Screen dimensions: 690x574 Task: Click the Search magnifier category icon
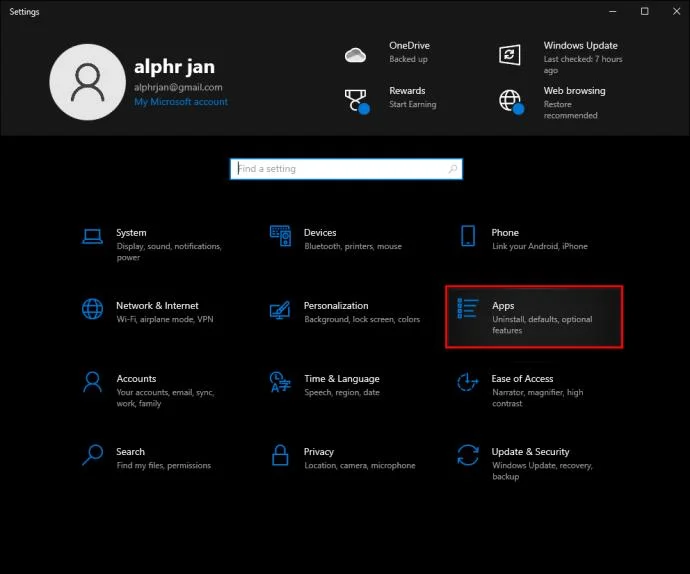92,455
